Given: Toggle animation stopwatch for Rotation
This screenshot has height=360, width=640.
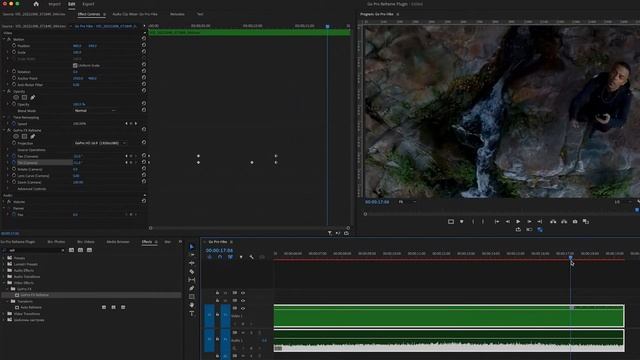Looking at the screenshot, I should coord(14,71).
